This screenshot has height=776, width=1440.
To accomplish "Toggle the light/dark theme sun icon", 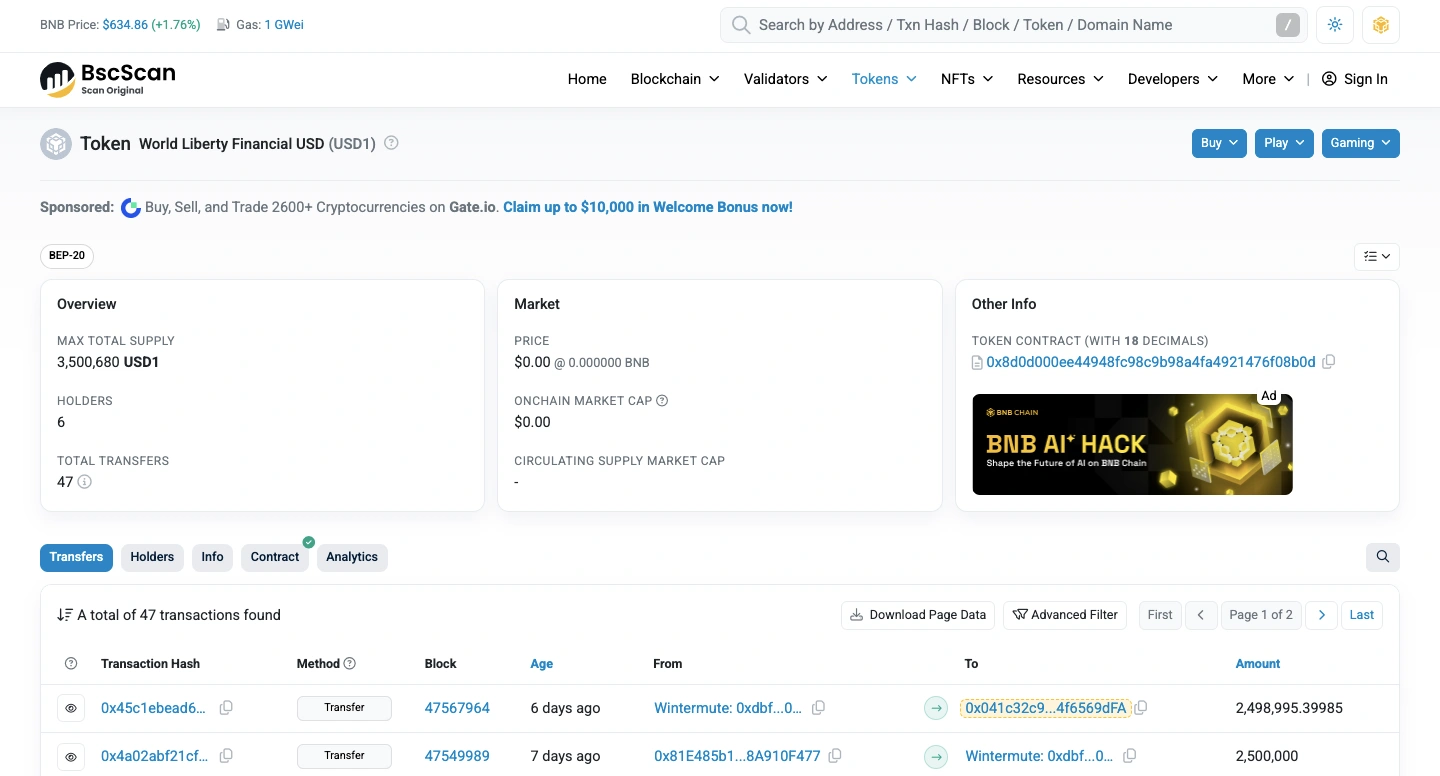I will pos(1335,25).
